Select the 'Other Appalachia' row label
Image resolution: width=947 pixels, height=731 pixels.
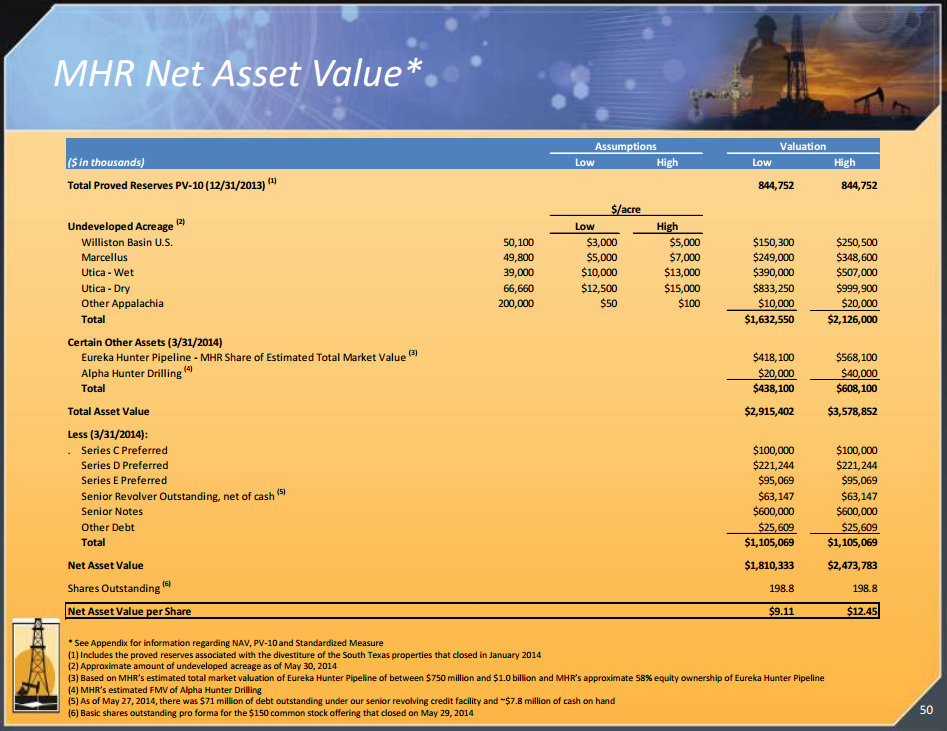122,304
